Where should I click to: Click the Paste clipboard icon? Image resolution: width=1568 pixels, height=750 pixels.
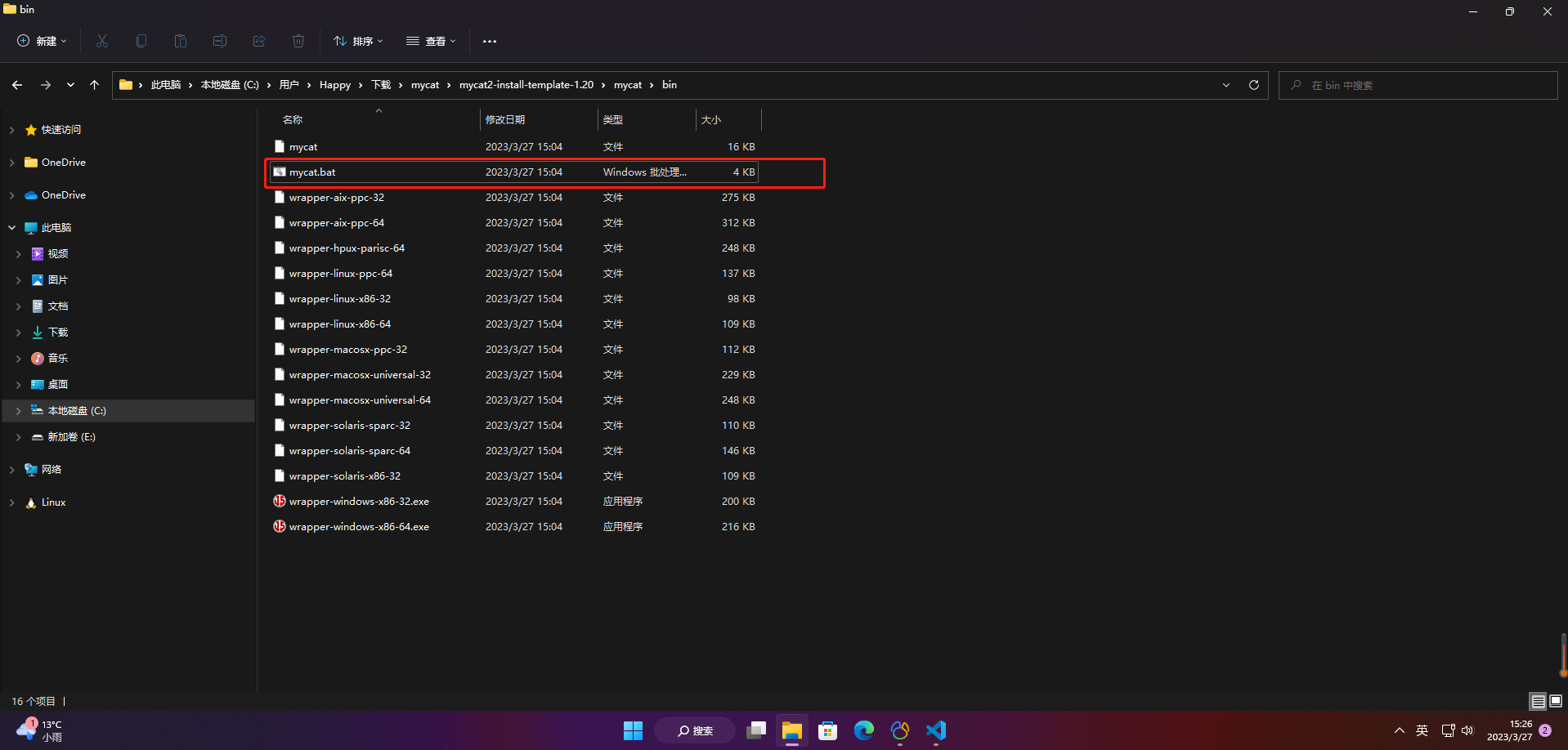(181, 41)
